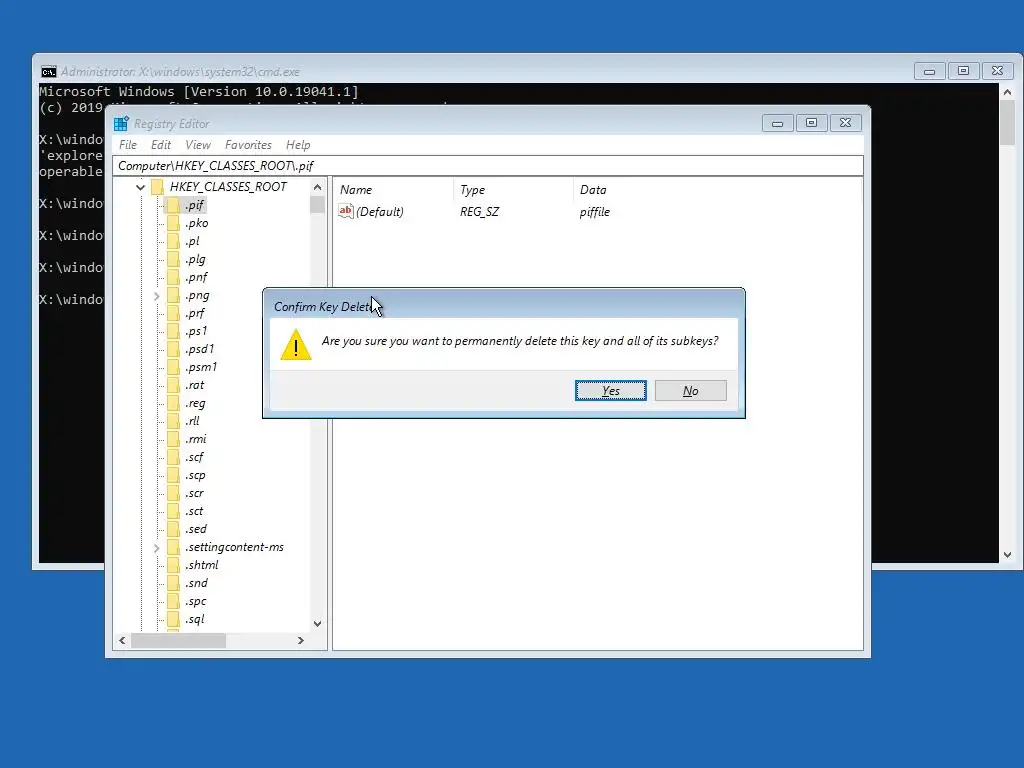Click the Registry Editor title bar icon
The width and height of the screenshot is (1024, 768).
121,123
